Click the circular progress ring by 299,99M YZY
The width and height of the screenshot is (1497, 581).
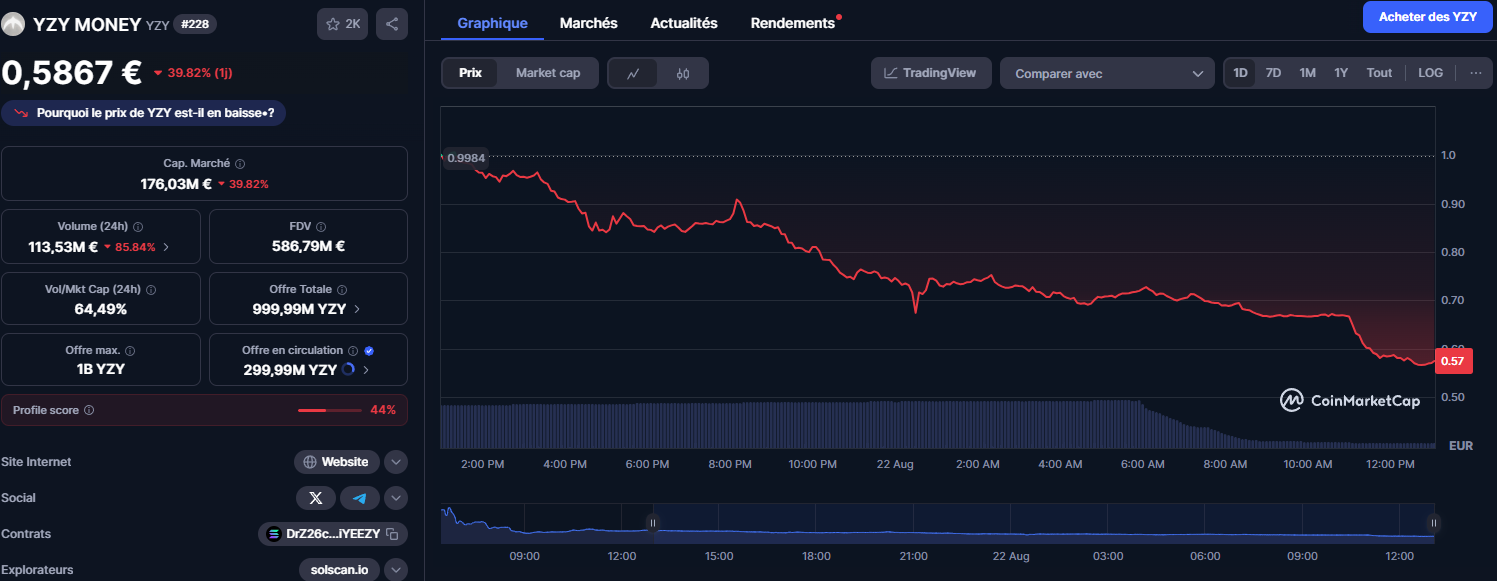[x=348, y=369]
